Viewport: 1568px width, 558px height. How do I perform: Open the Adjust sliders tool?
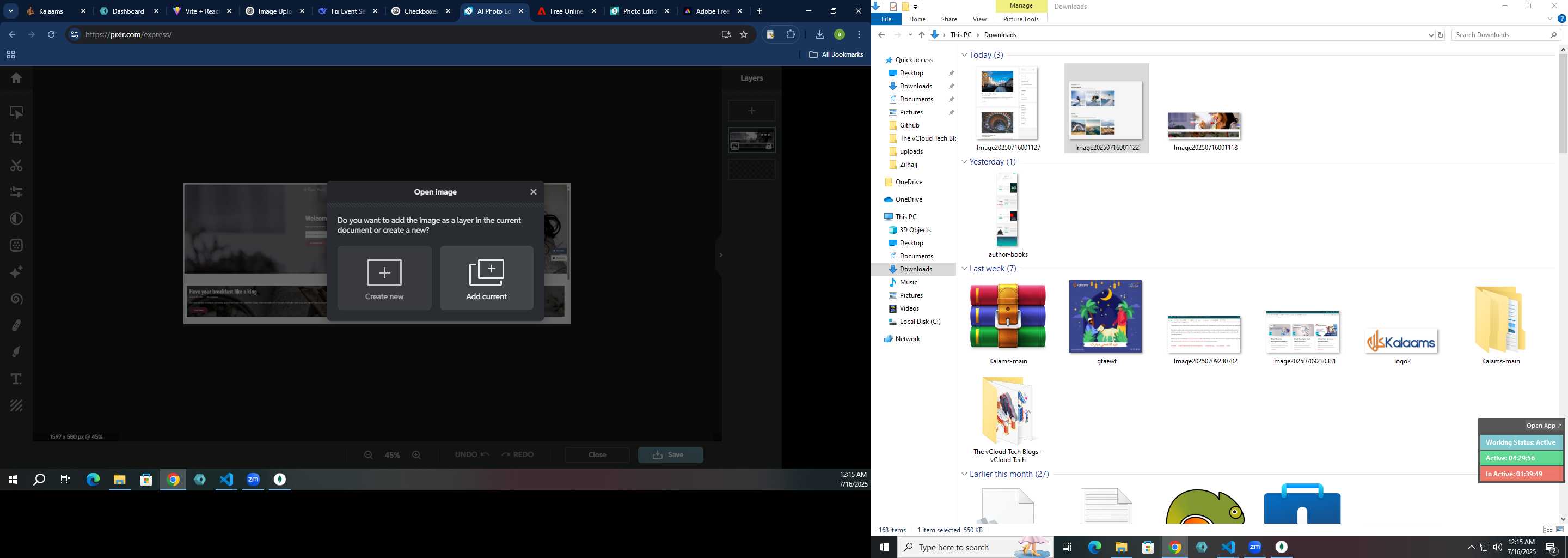point(16,192)
